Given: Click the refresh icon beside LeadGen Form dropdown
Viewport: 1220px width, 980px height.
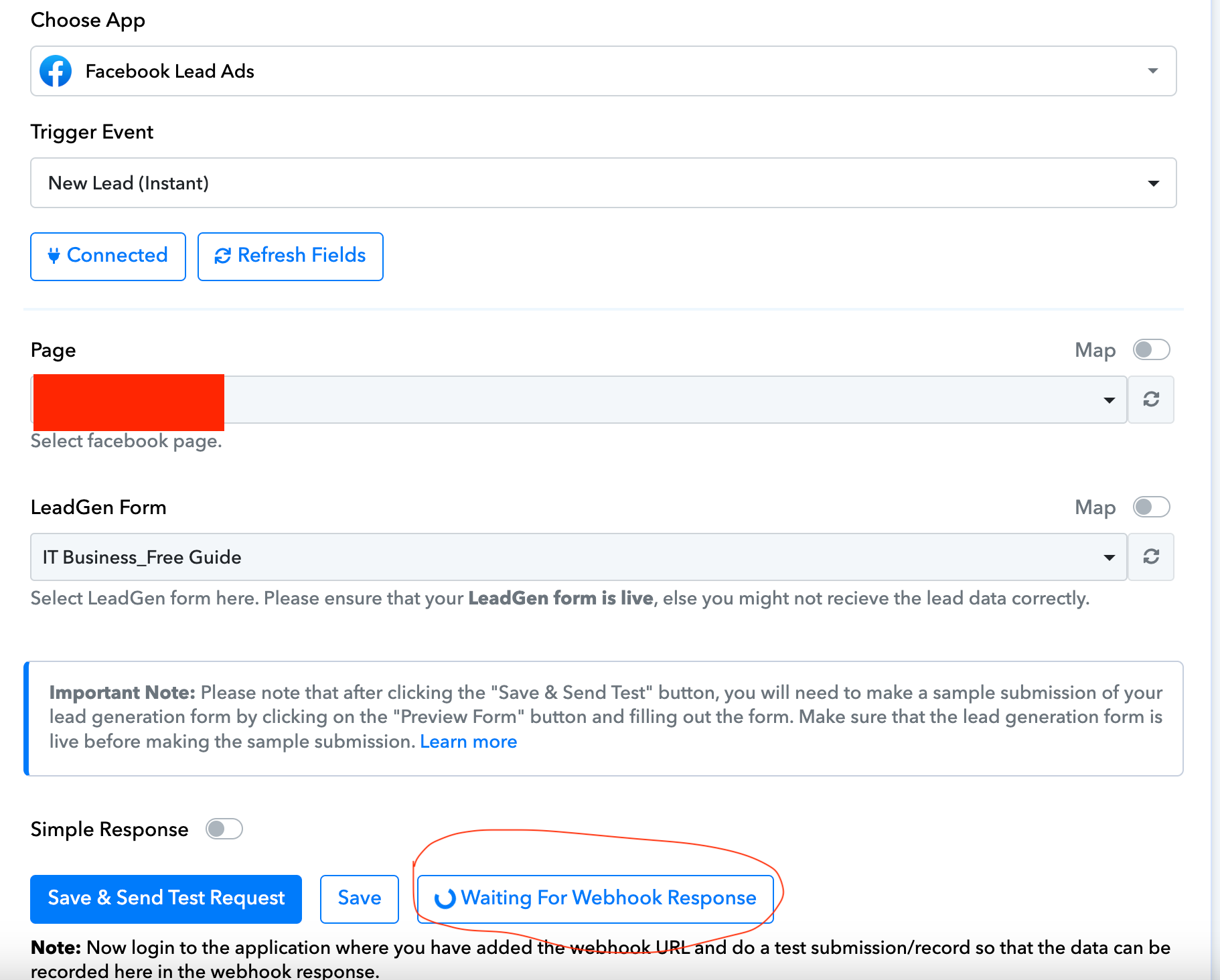Looking at the screenshot, I should click(x=1151, y=557).
